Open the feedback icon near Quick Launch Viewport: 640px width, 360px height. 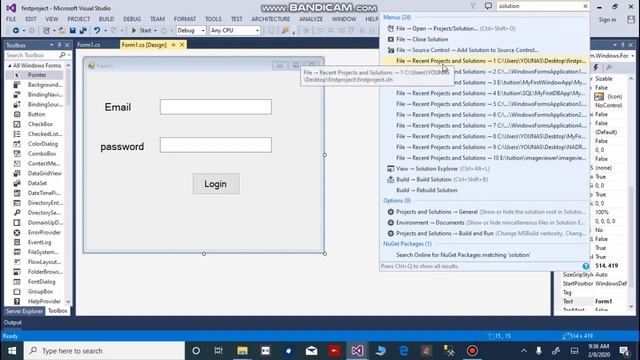pyautogui.click(x=488, y=6)
